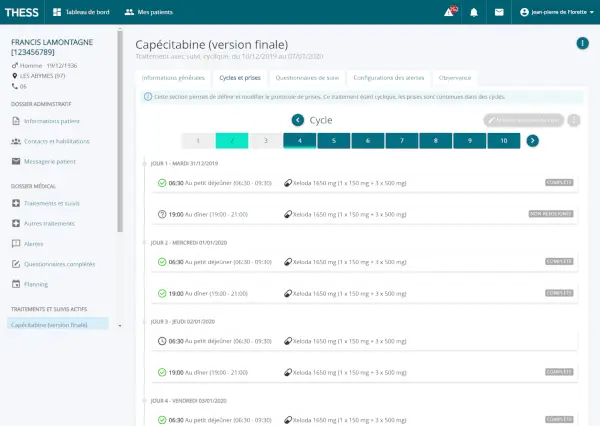Open the mail envelope icon in header
600x426 pixels.
(499, 12)
